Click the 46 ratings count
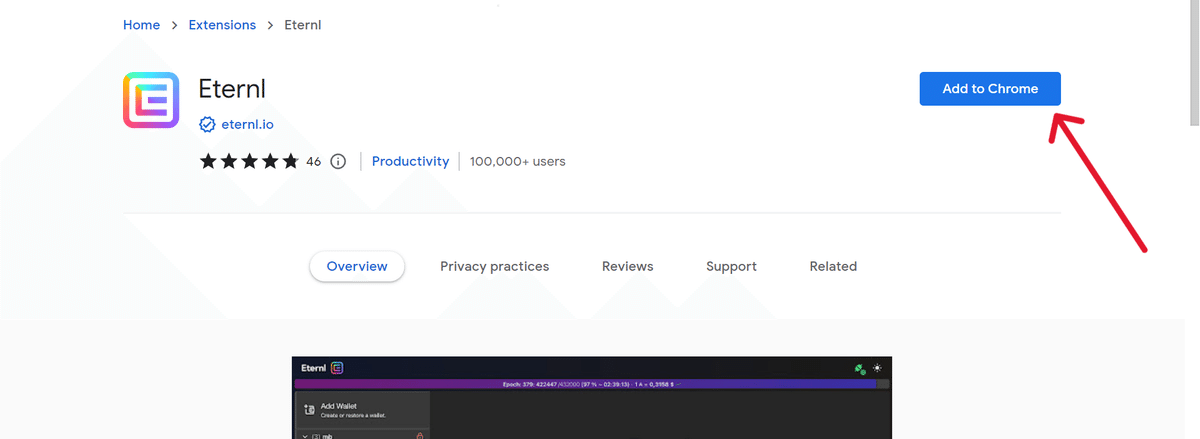The width and height of the screenshot is (1200, 439). pos(313,161)
